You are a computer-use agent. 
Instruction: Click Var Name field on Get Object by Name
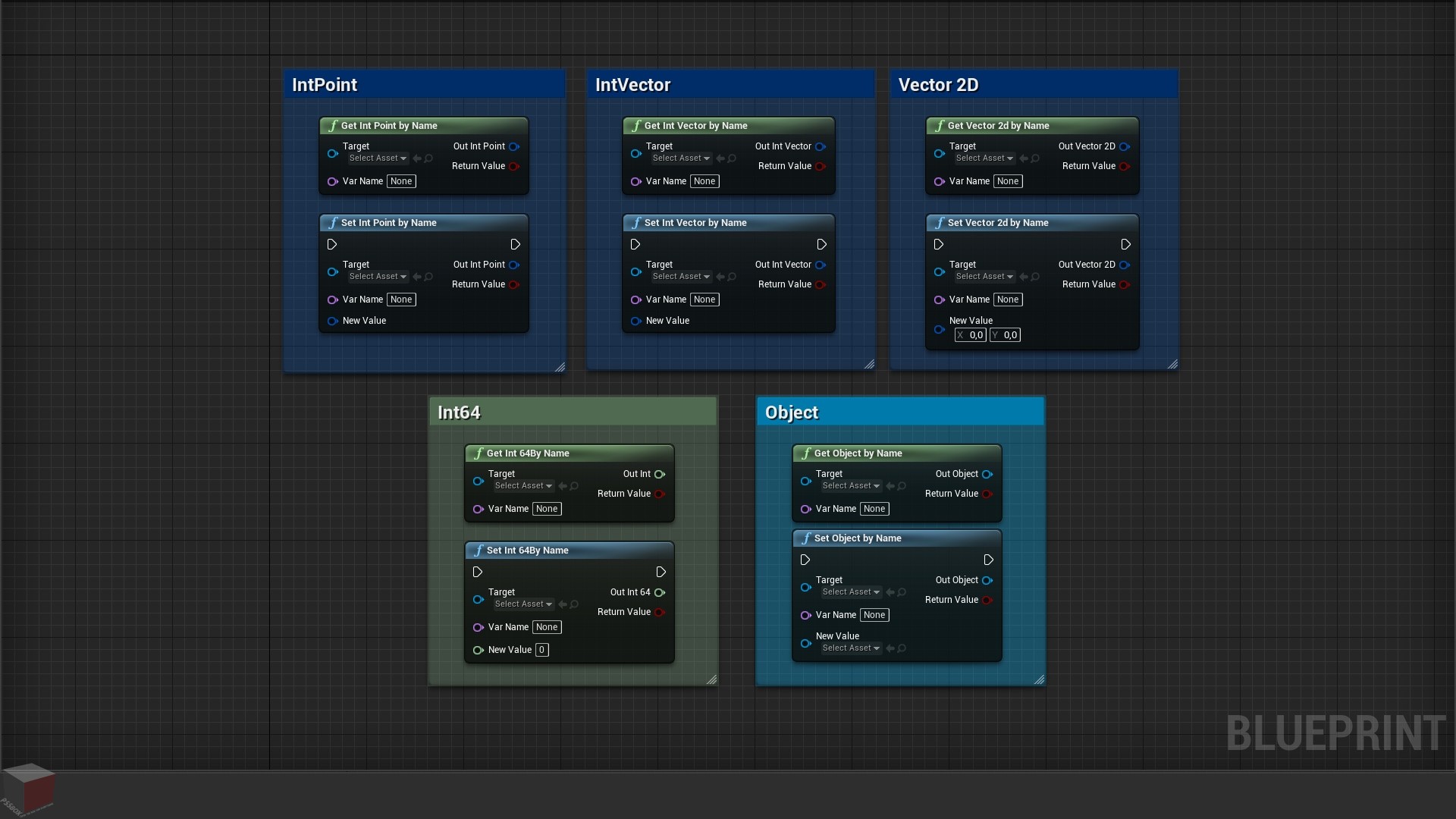pos(874,509)
